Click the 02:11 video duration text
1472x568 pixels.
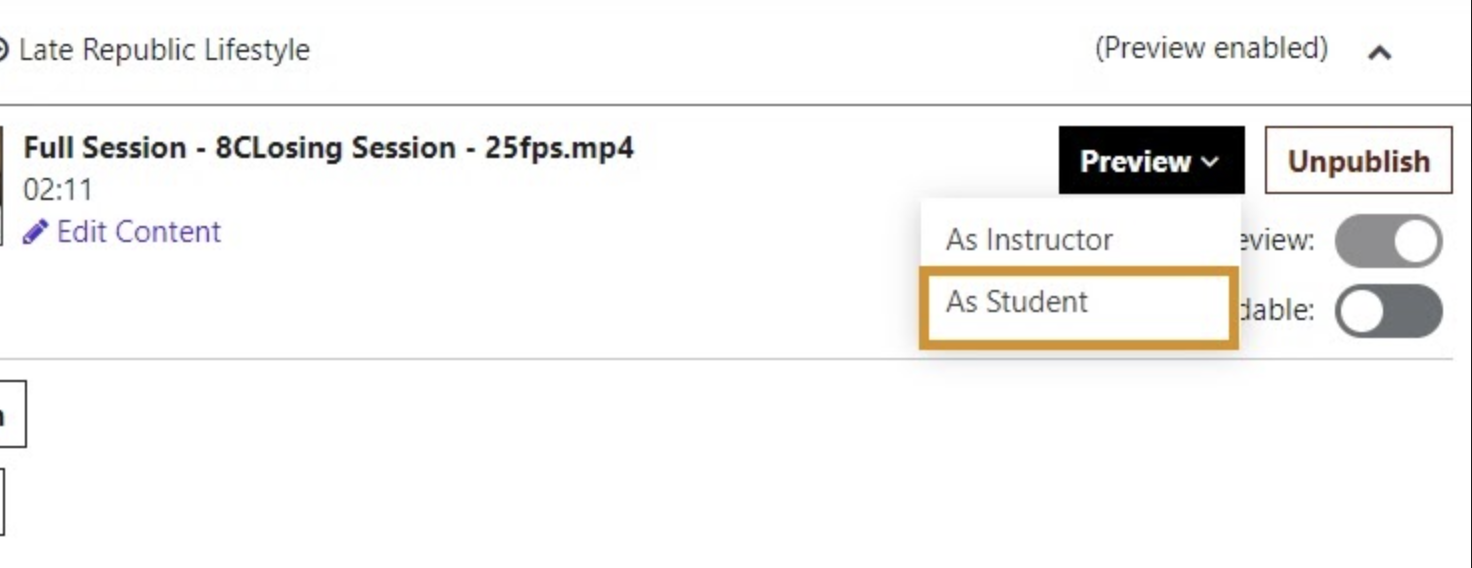[58, 190]
